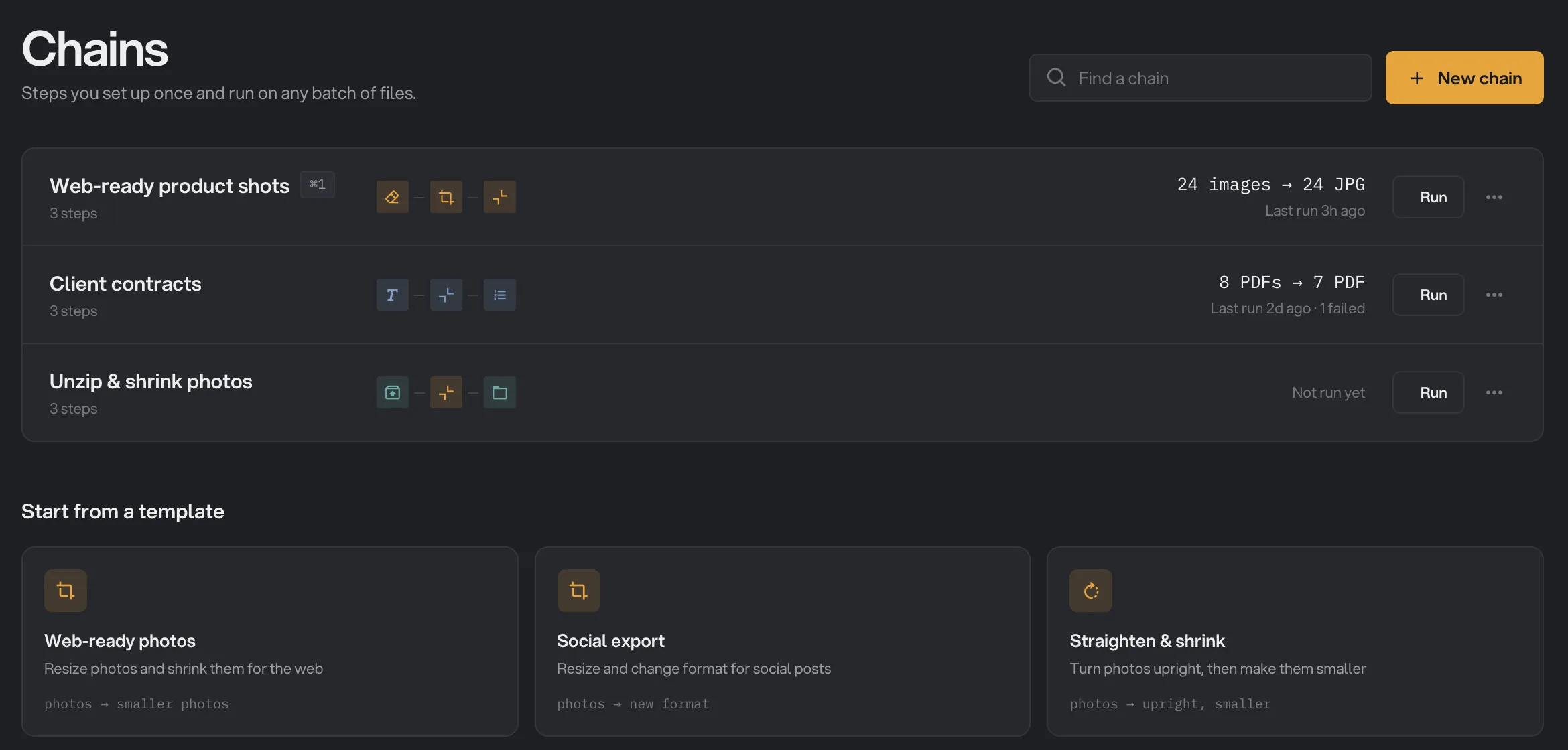Click "Resize photos and shrink them for the web"
The height and width of the screenshot is (750, 1568).
click(x=184, y=668)
